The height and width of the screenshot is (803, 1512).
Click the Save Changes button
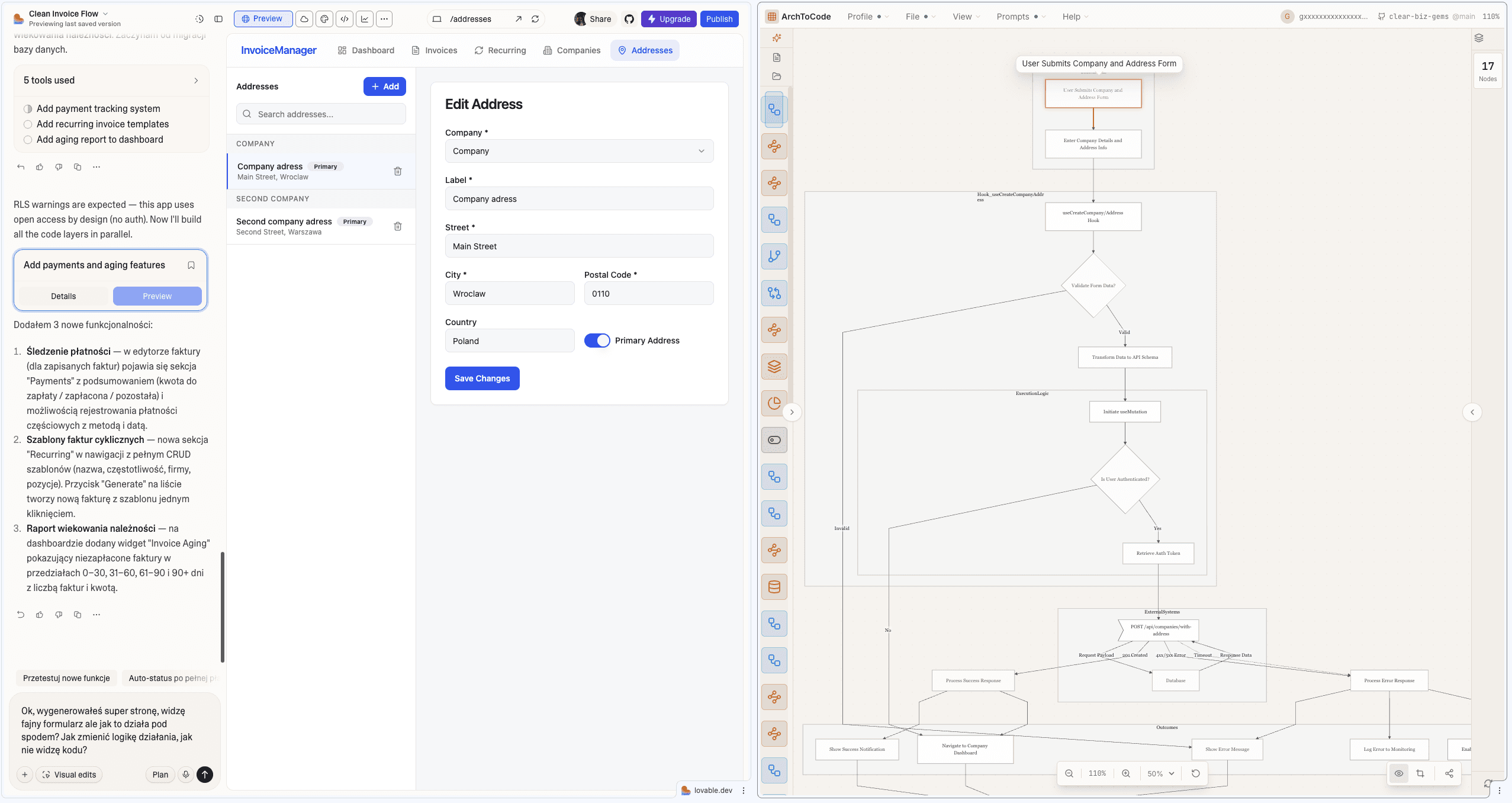(x=482, y=378)
